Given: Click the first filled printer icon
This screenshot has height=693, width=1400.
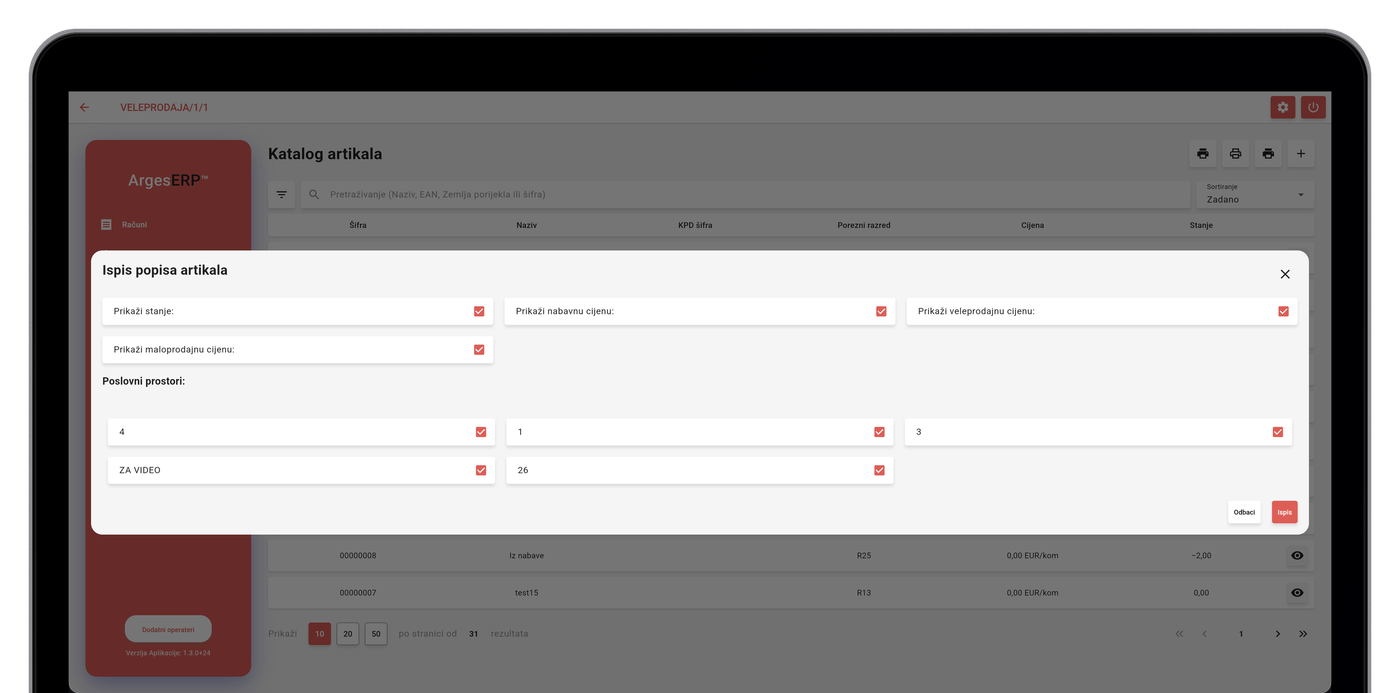Looking at the screenshot, I should [x=1203, y=154].
